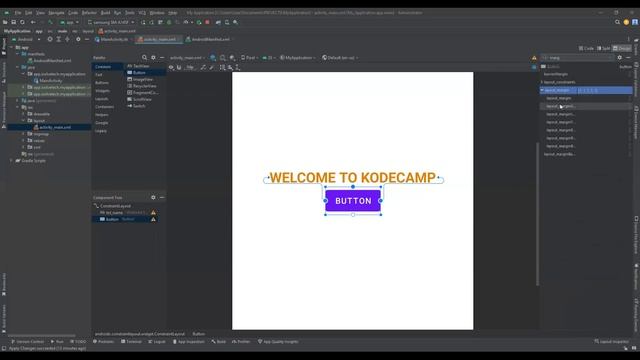Click the Make Project hammer icon
This screenshot has width=640, height=360.
click(51, 22)
